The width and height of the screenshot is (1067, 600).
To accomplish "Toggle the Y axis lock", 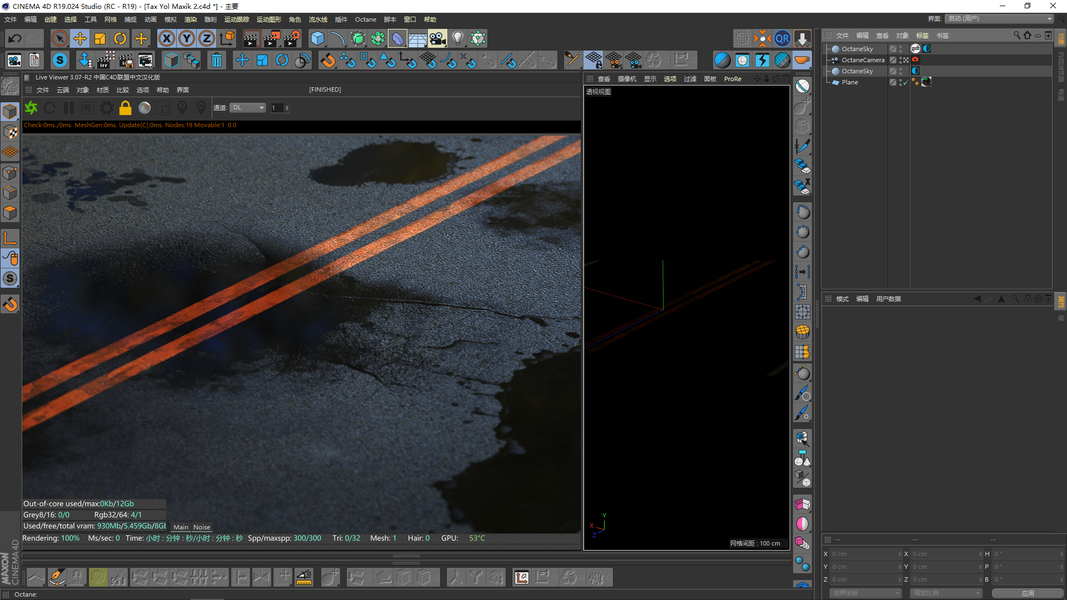I will (186, 39).
